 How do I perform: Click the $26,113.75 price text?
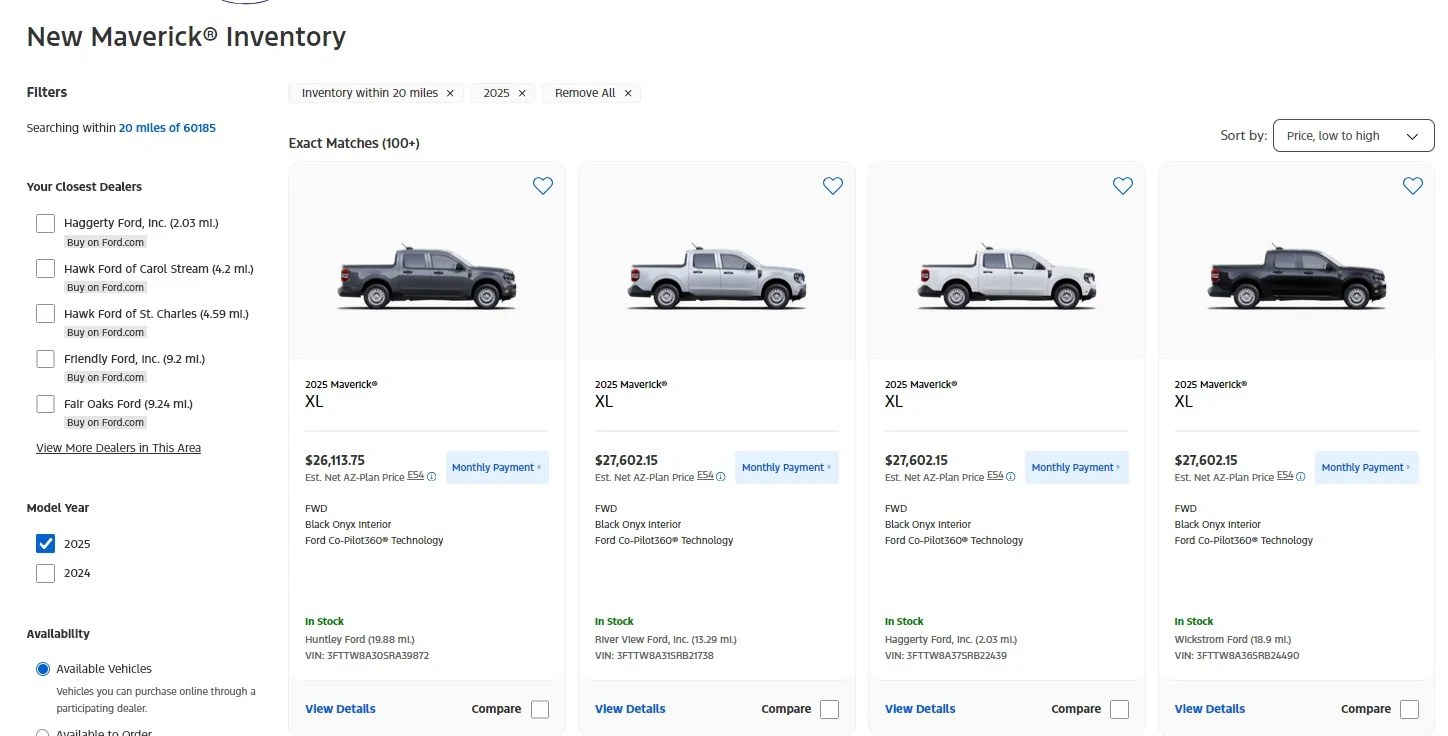pos(335,461)
